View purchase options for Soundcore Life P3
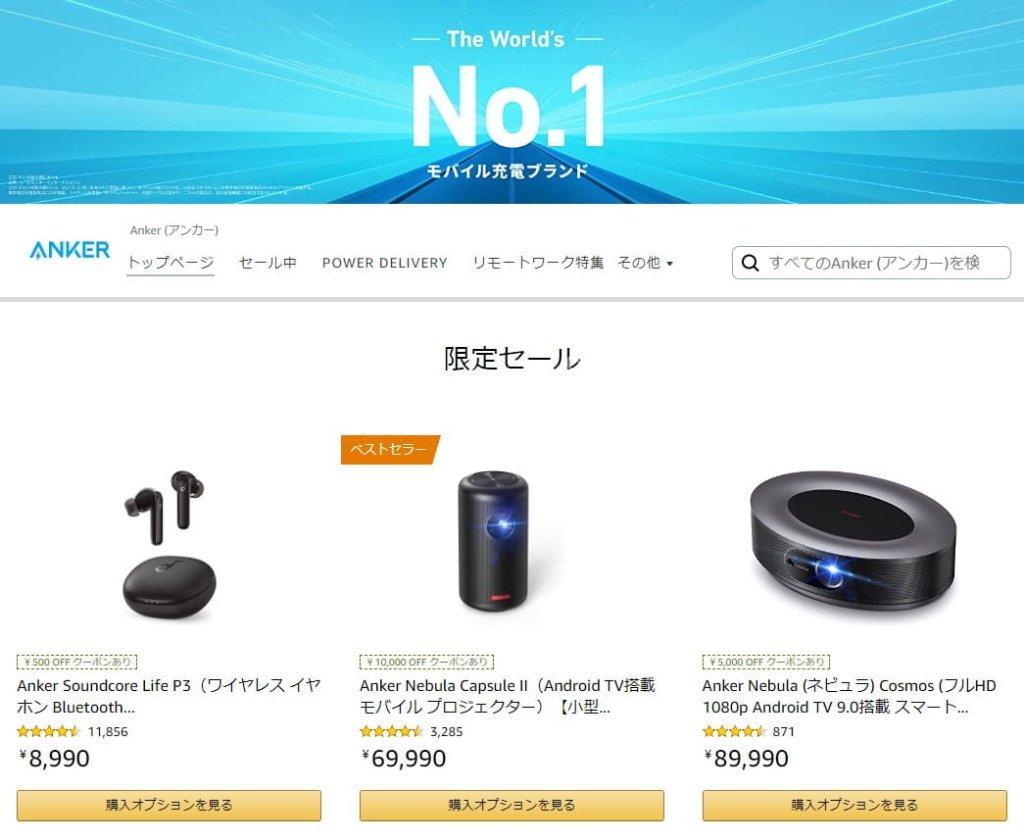Viewport: 1024px width, 839px height. tap(169, 805)
